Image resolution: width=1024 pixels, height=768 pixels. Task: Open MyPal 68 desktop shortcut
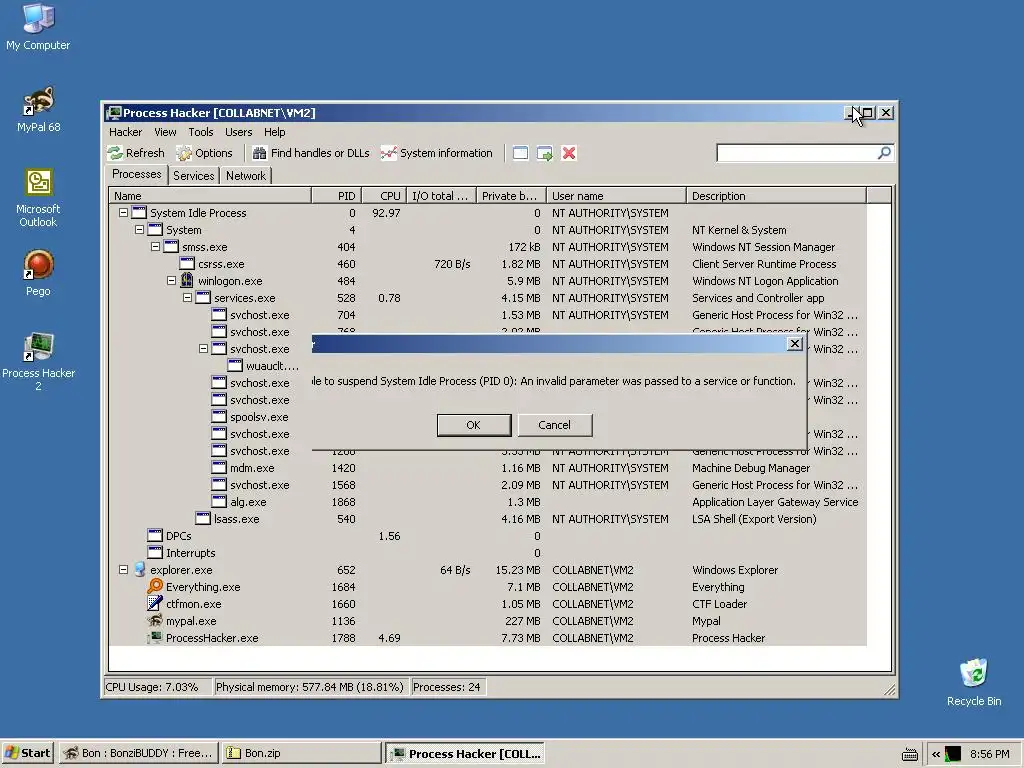click(x=39, y=109)
